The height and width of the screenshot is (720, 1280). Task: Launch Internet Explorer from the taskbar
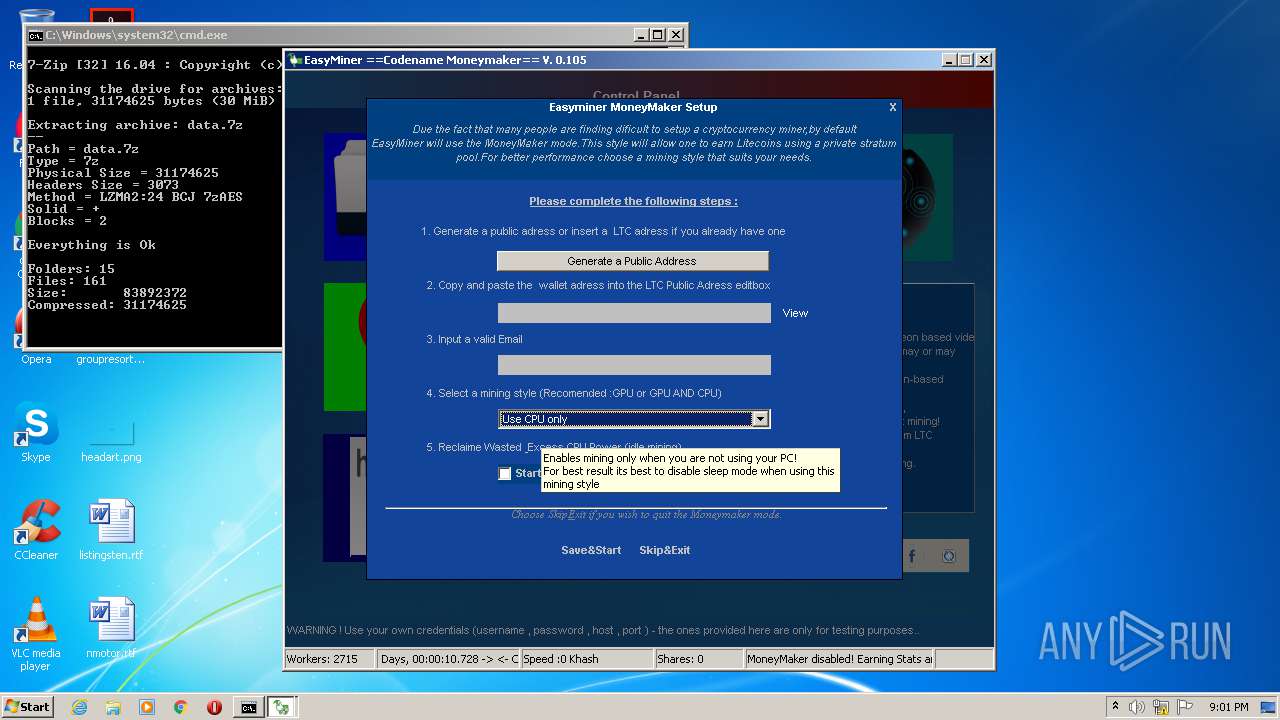pos(79,707)
